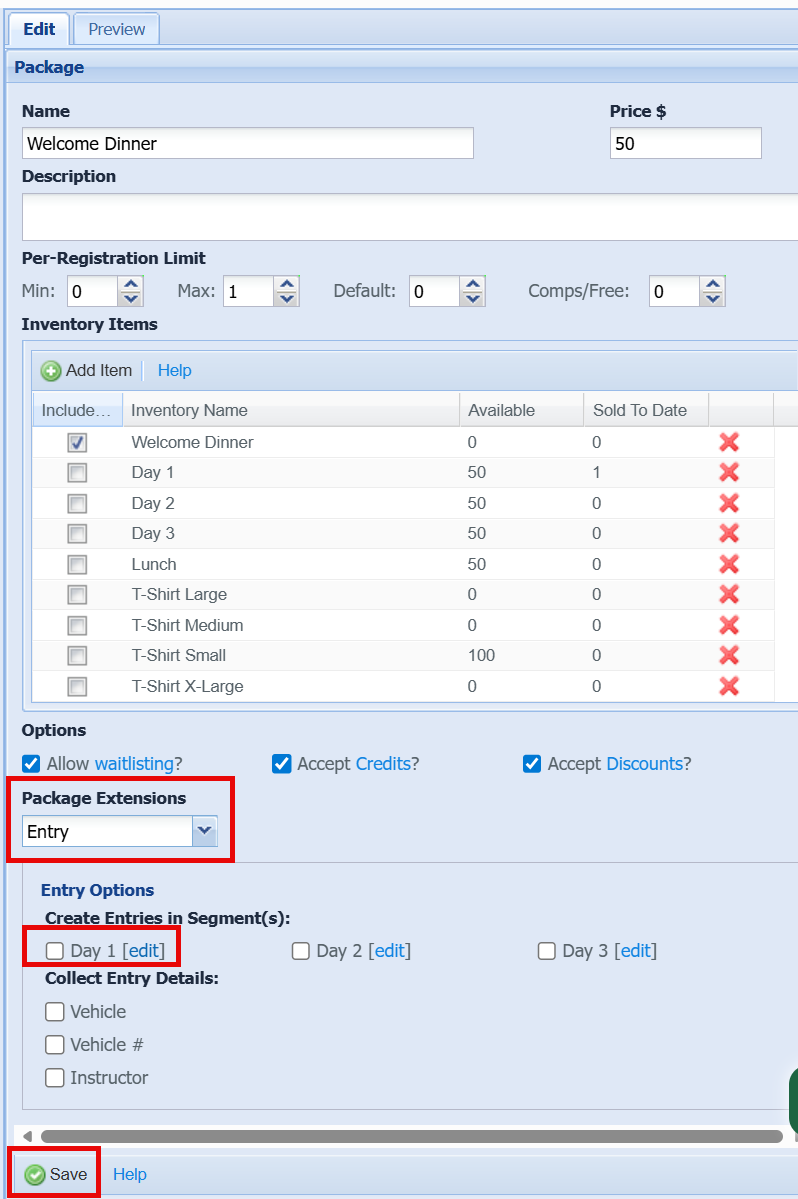Click the horizontal scrollbar at bottom

(x=410, y=1136)
